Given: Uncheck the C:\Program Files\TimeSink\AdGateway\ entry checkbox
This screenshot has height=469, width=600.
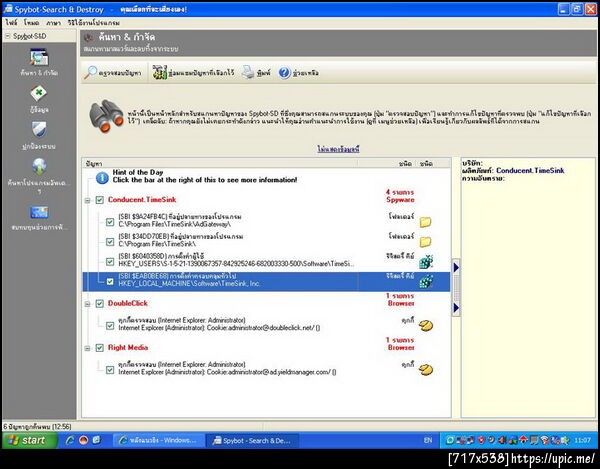Looking at the screenshot, I should point(110,222).
